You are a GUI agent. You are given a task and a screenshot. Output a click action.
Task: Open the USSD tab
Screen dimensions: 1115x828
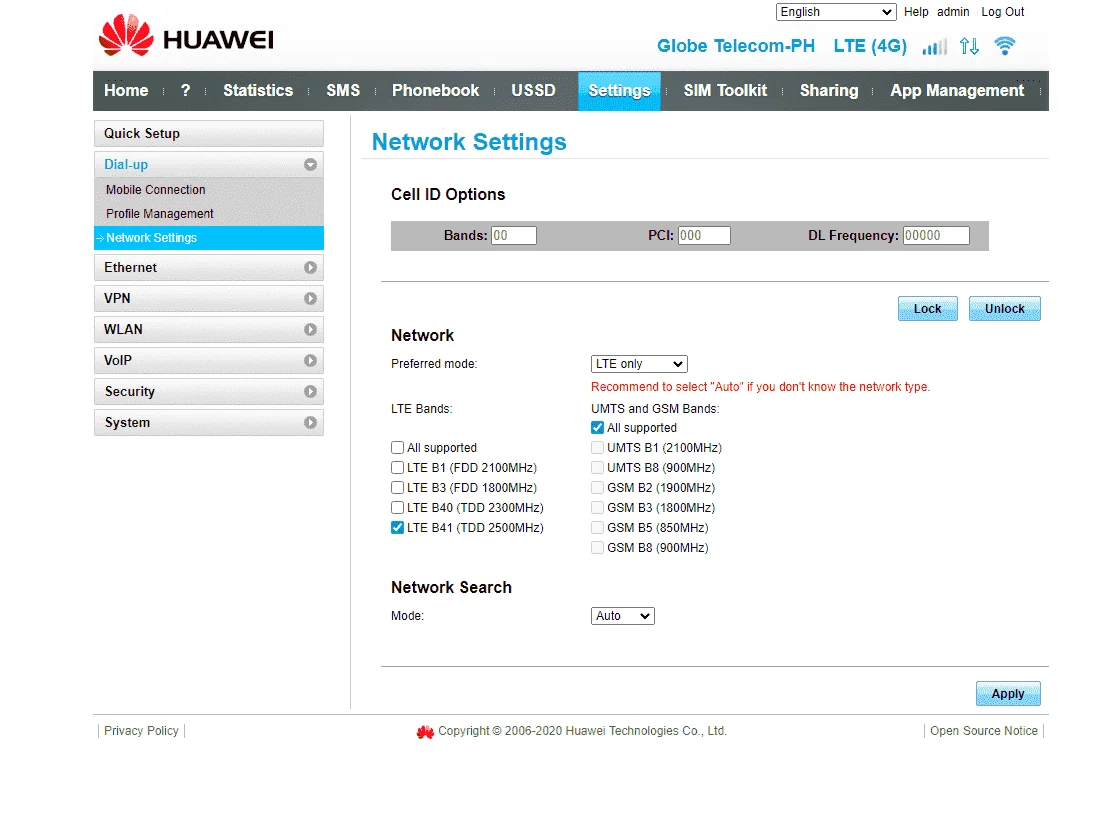click(533, 90)
